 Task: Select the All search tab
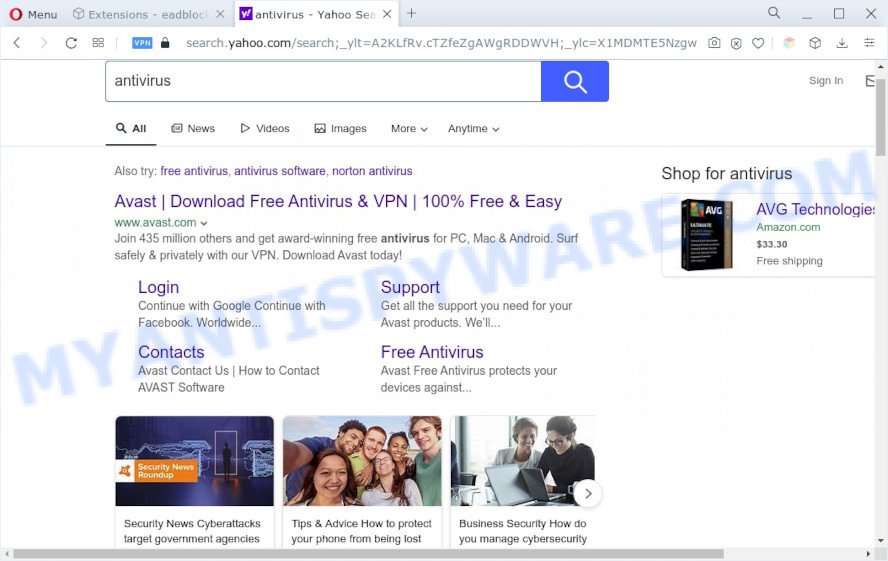click(131, 129)
